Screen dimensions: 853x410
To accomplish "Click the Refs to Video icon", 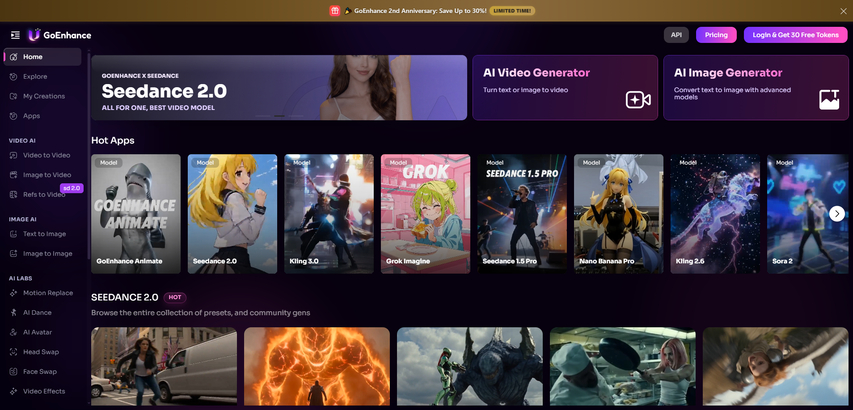I will tap(14, 194).
